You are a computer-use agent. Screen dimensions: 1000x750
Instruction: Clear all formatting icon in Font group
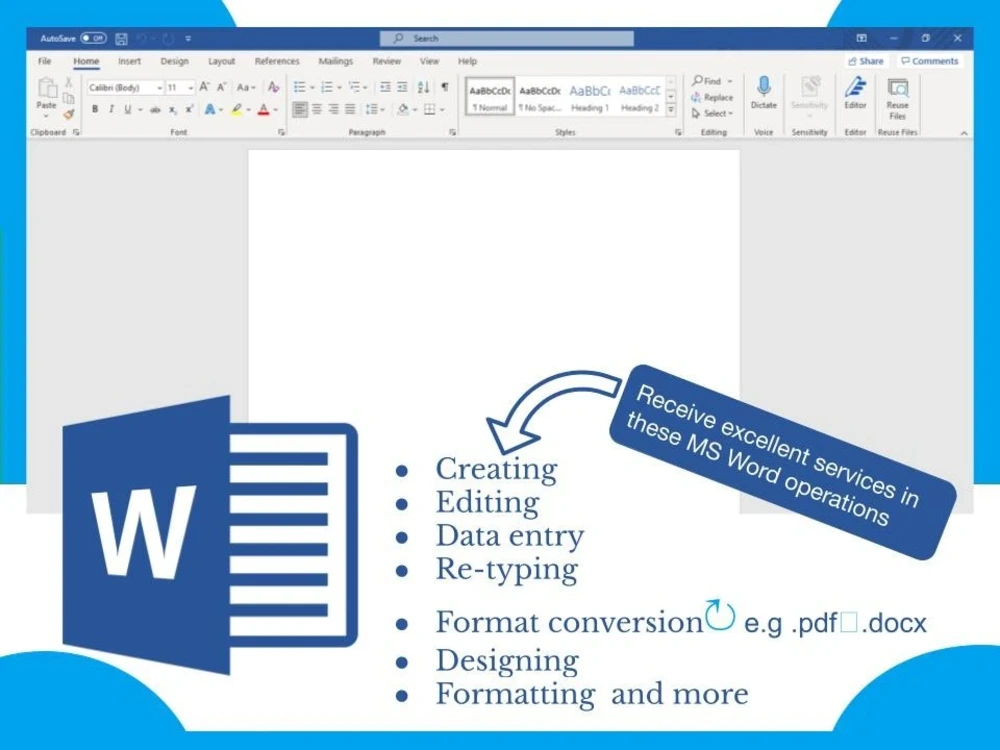pos(273,87)
